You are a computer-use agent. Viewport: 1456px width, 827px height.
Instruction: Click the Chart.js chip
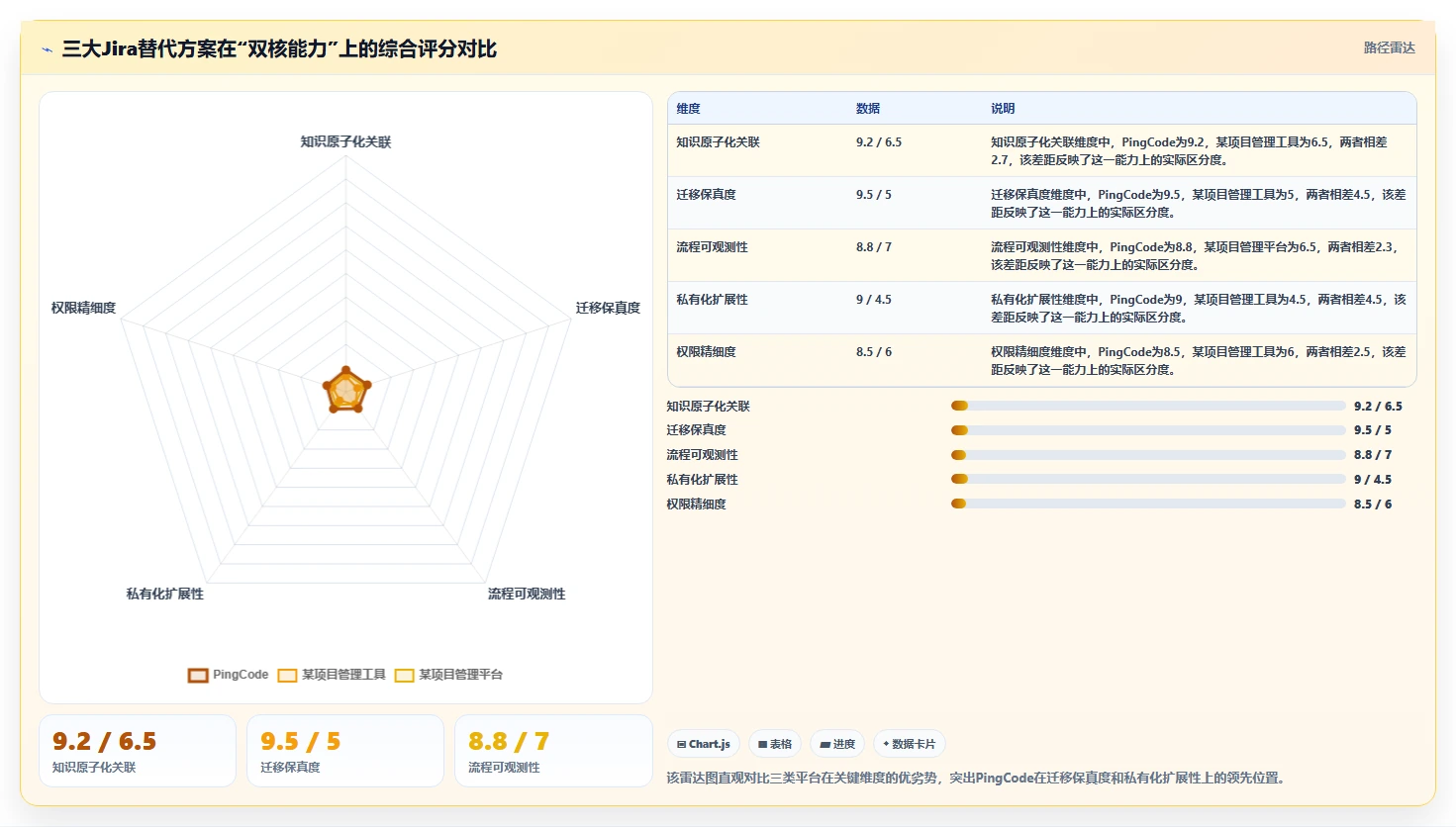click(x=704, y=744)
